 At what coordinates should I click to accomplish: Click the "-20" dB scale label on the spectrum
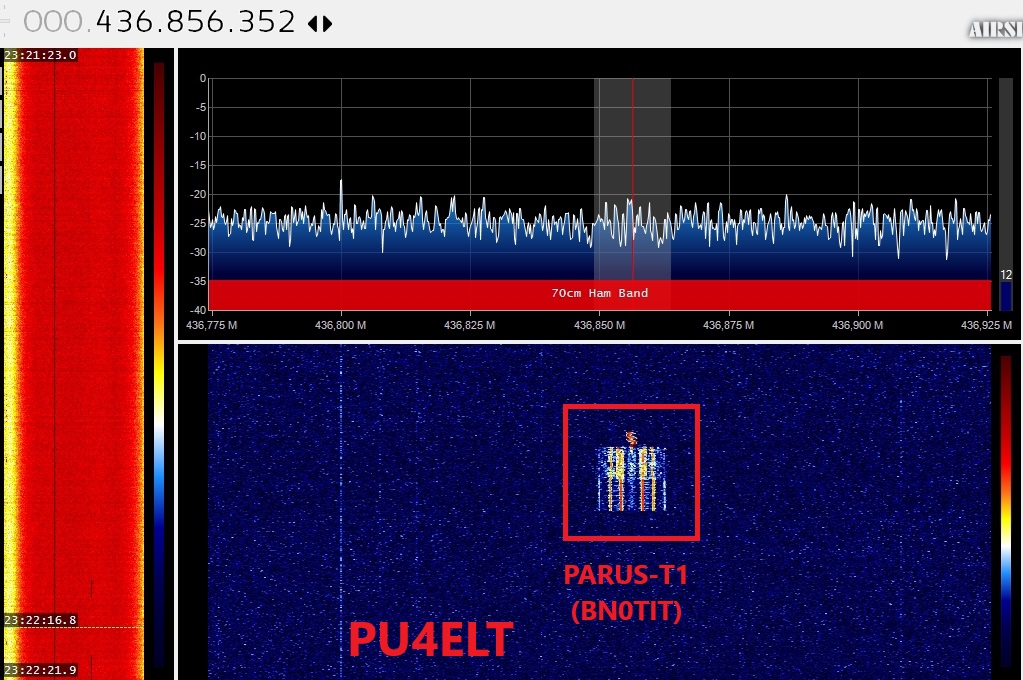coord(198,194)
